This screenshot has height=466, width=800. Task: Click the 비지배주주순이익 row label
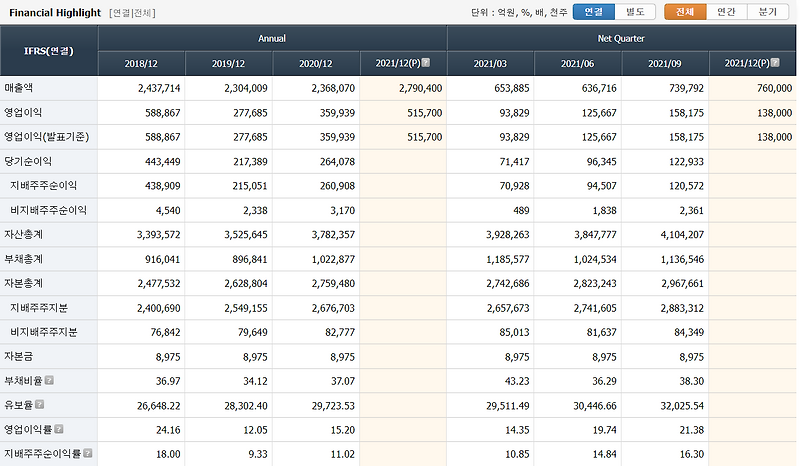pos(48,210)
